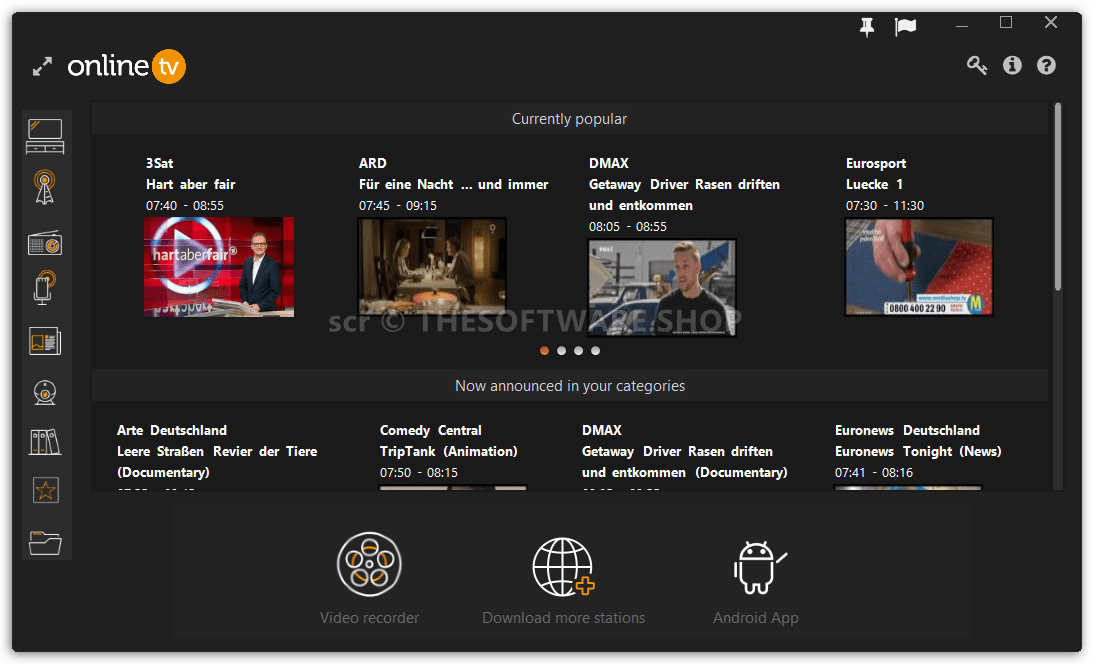
Task: Minimize the onlinetv window
Action: pyautogui.click(x=962, y=25)
